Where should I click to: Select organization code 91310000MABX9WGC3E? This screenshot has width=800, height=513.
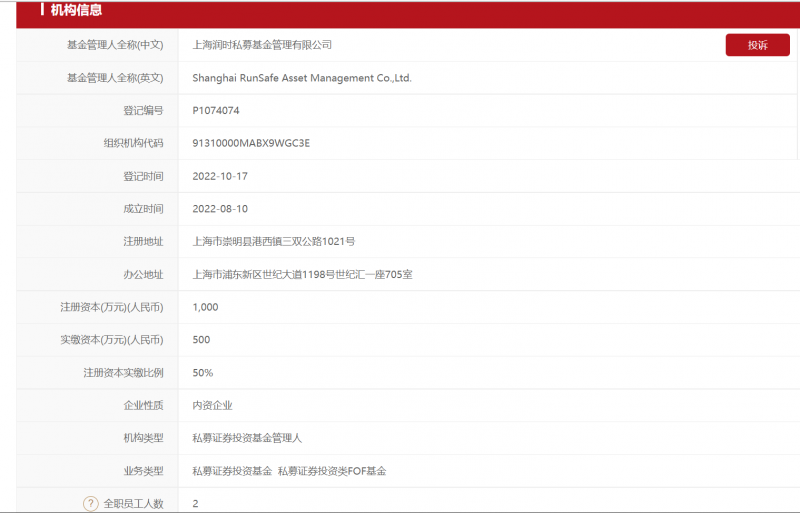pyautogui.click(x=251, y=143)
